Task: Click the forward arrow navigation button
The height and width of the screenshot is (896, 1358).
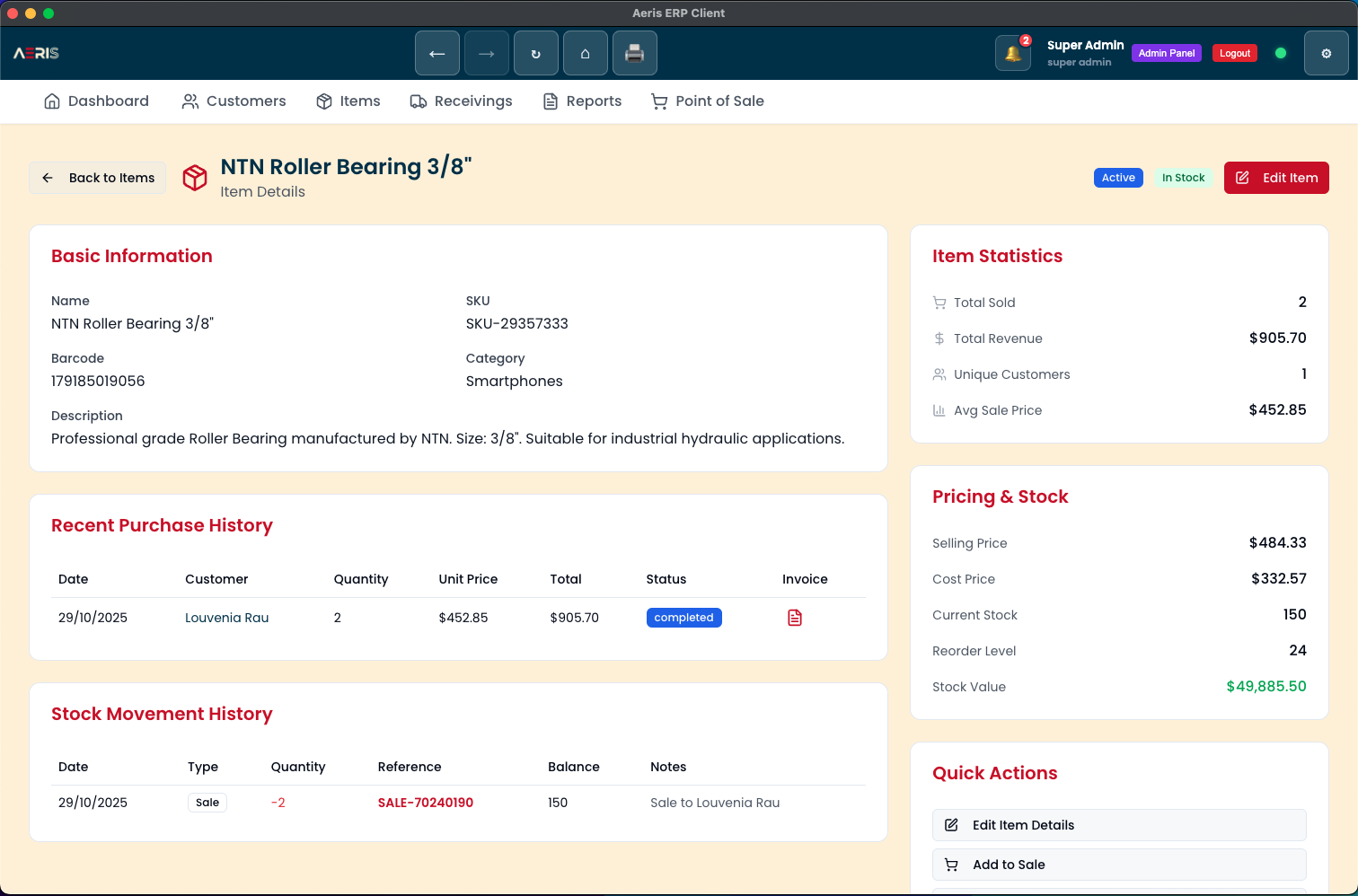Action: 487,54
